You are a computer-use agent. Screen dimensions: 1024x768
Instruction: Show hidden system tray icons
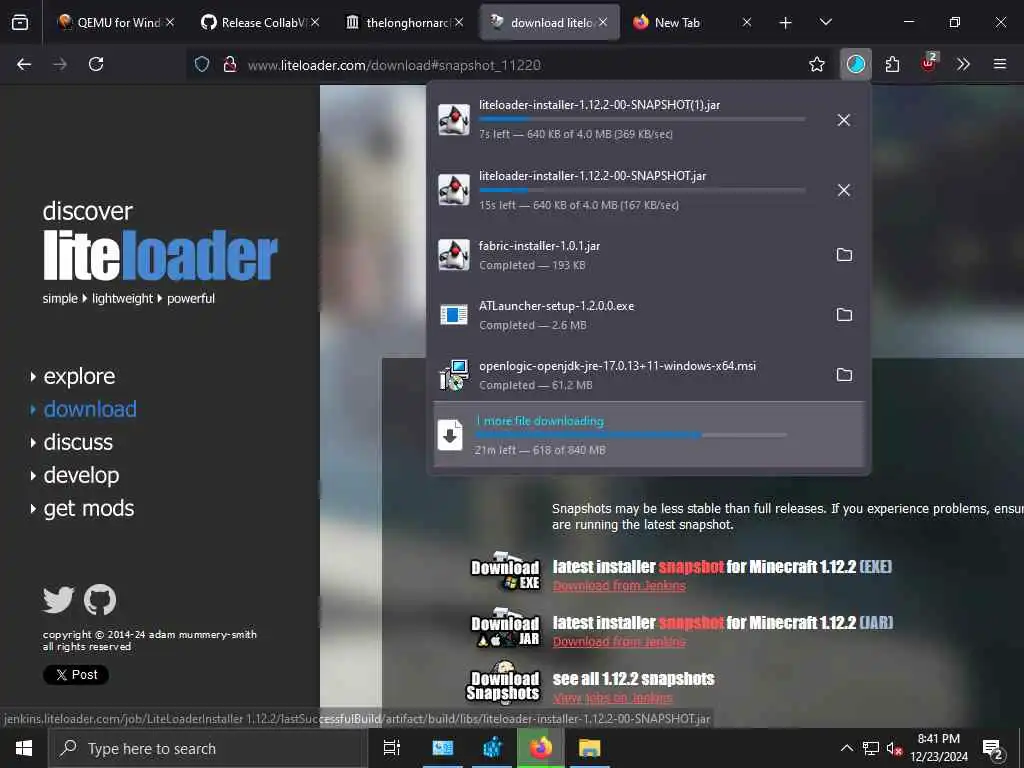click(x=846, y=748)
